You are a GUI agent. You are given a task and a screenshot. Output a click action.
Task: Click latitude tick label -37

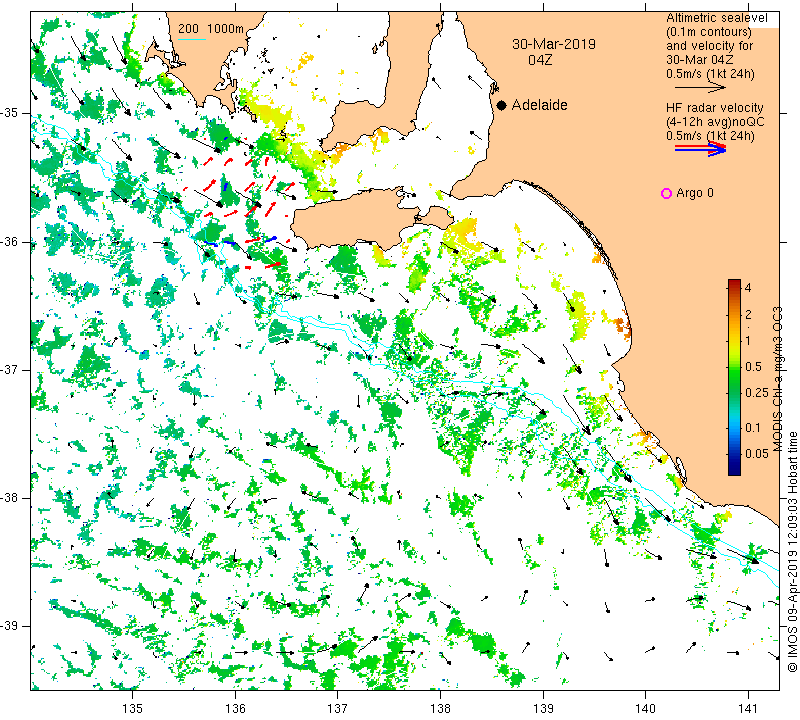pyautogui.click(x=9, y=369)
